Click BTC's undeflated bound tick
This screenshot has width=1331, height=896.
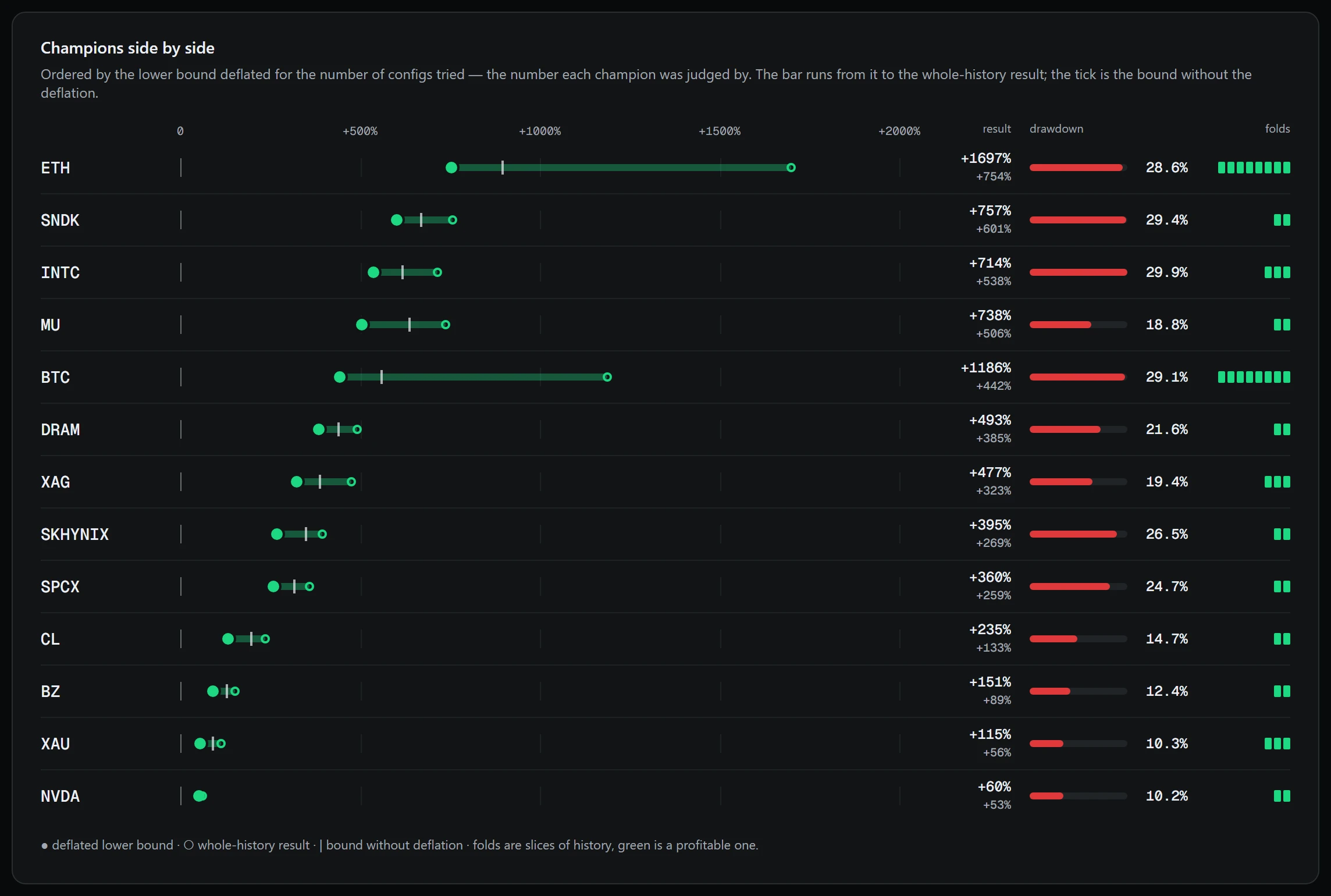pos(382,377)
